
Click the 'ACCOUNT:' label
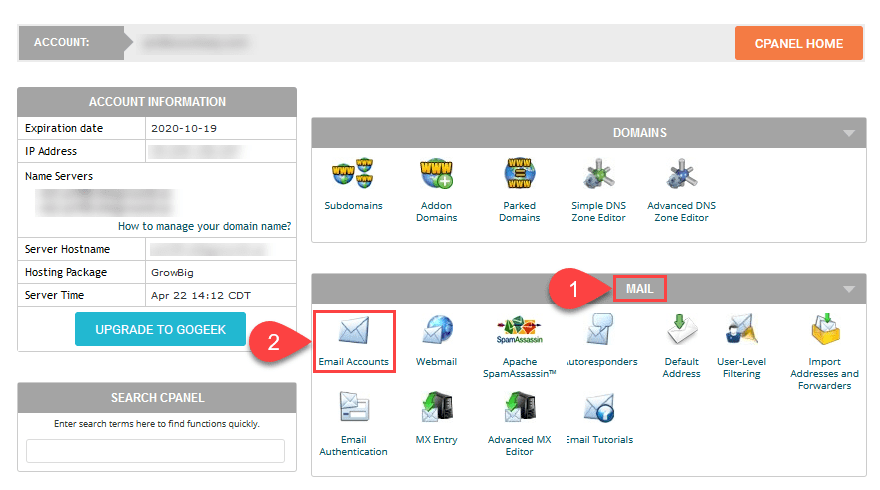pos(62,43)
